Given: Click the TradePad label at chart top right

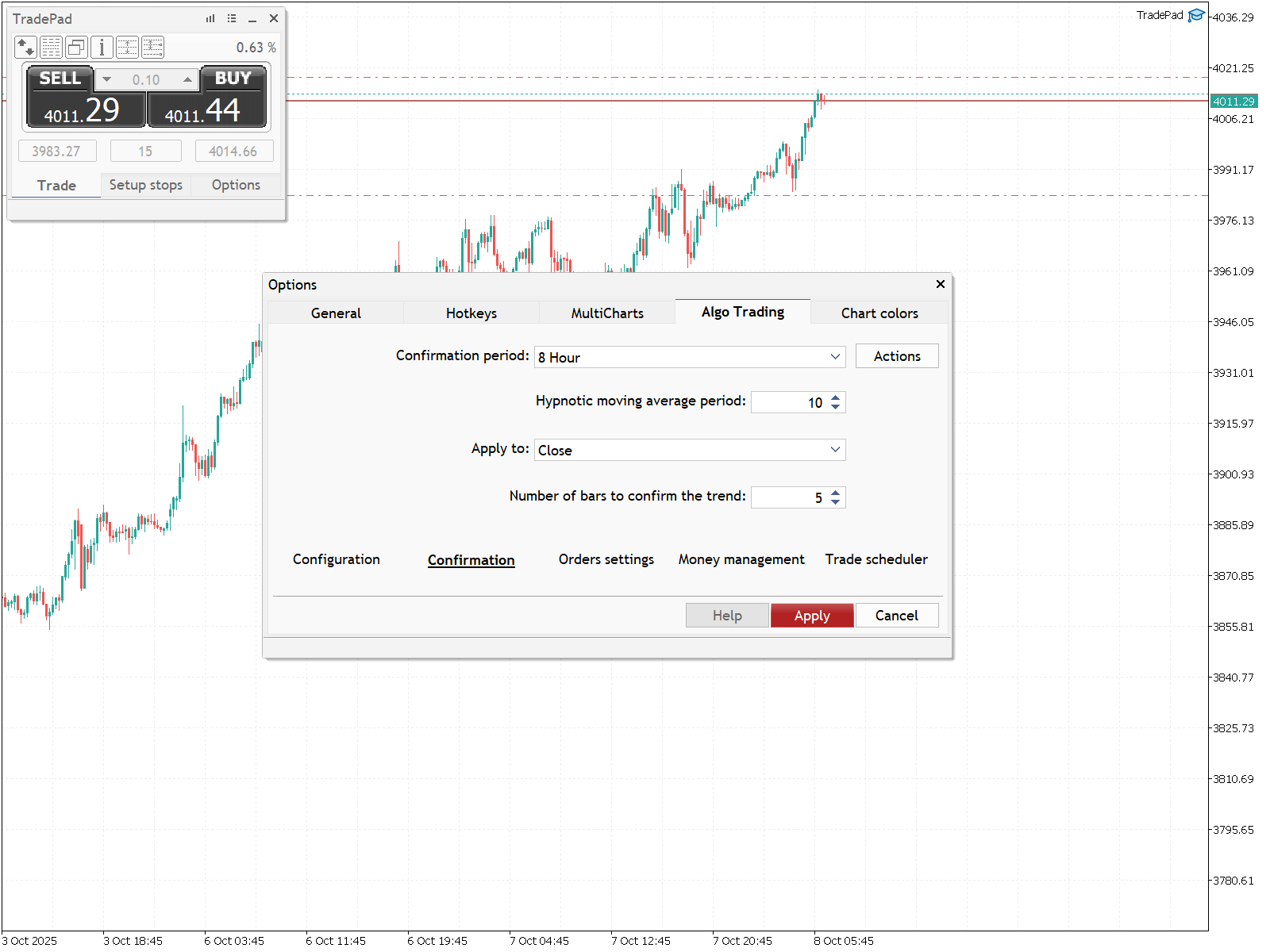Looking at the screenshot, I should pyautogui.click(x=1160, y=15).
